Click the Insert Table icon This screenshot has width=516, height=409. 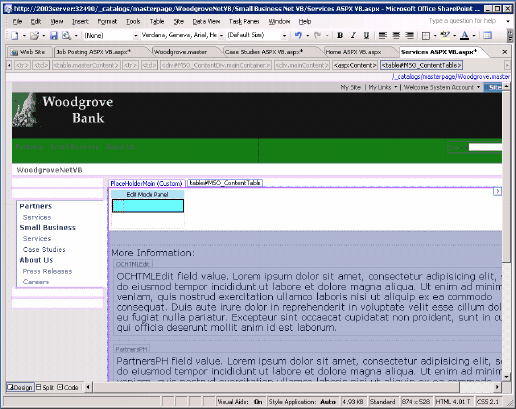pos(487,35)
